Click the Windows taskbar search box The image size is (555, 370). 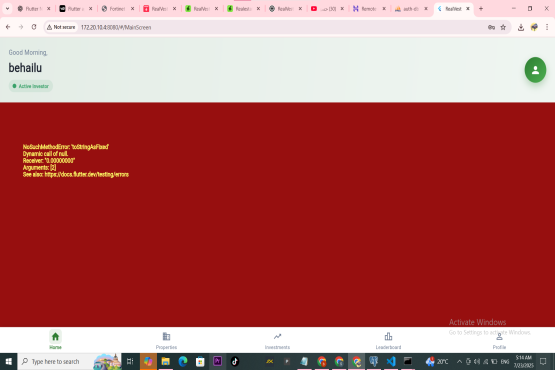click(x=69, y=362)
